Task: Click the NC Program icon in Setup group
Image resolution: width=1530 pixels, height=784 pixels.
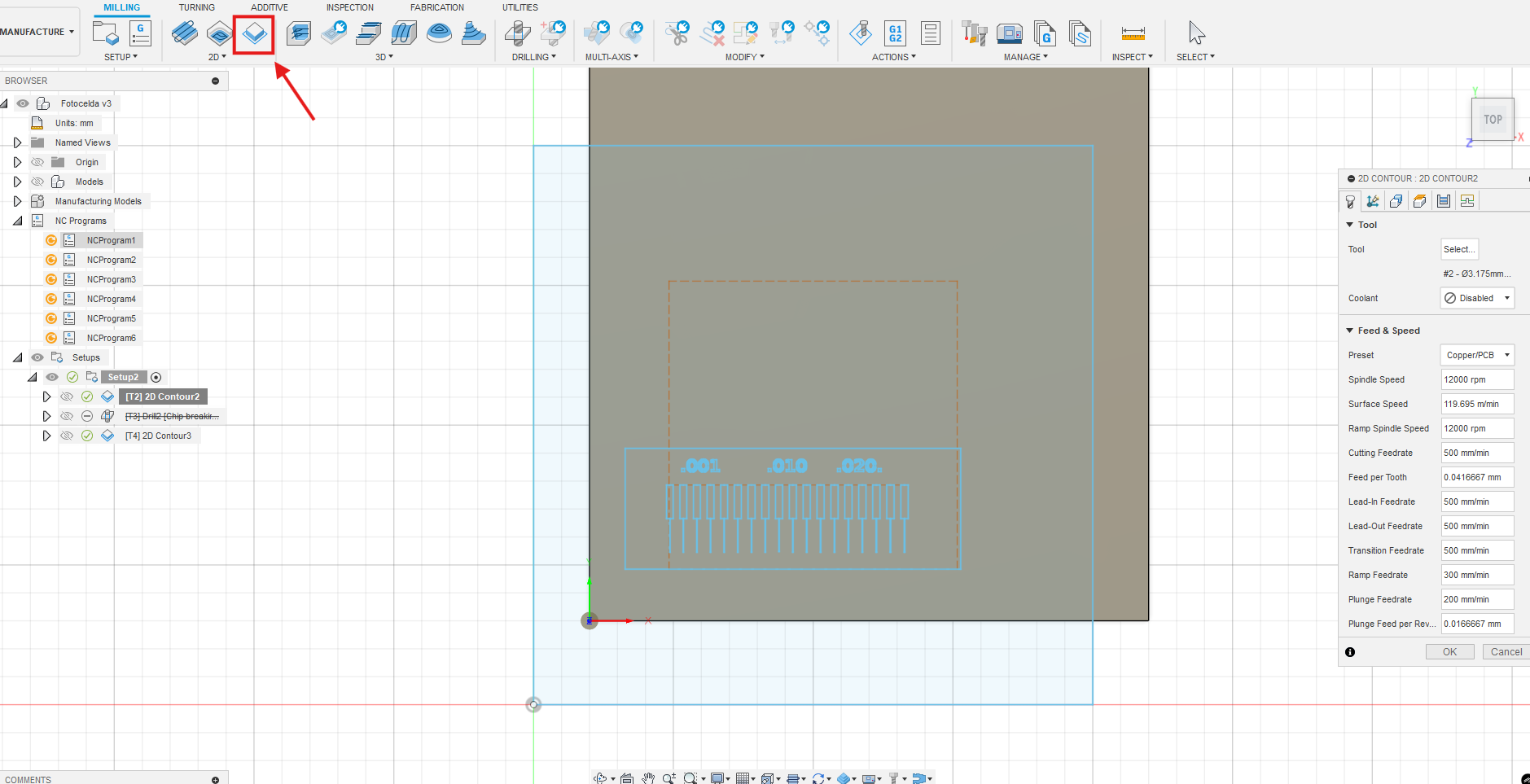Action: click(140, 33)
